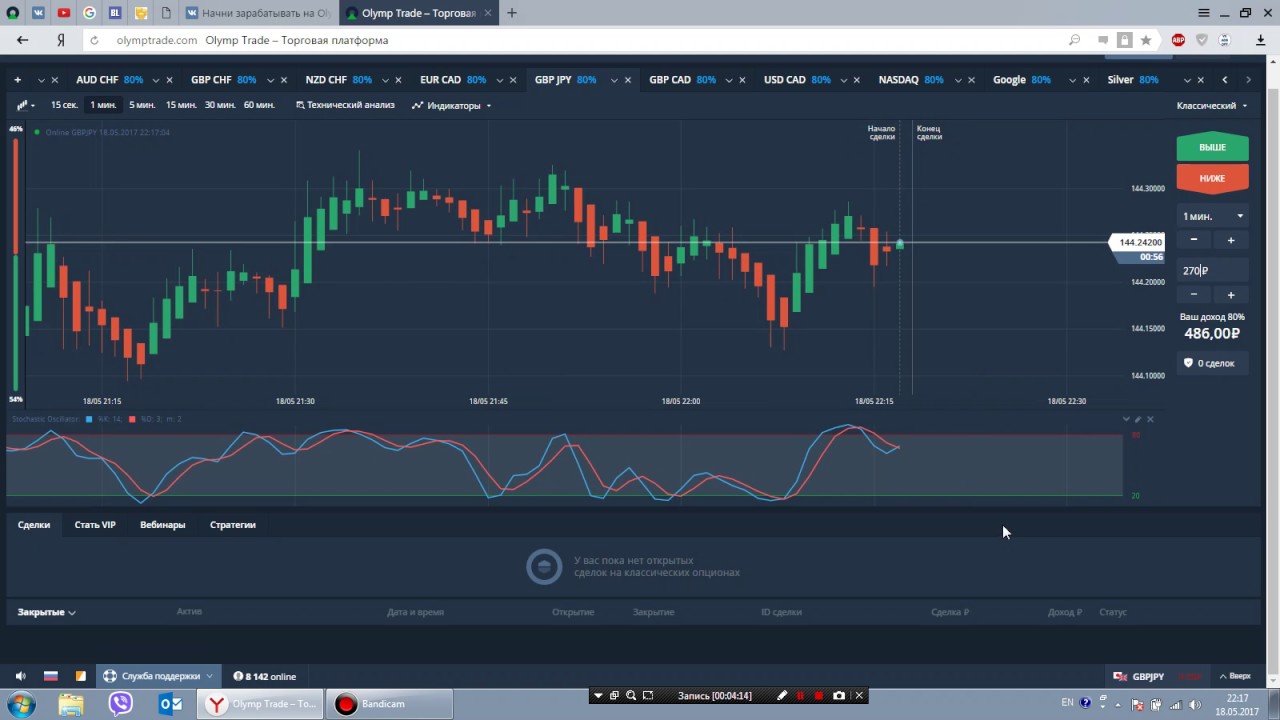Open the Стать VIP tab
Screen dimensions: 1280x720
(95, 524)
